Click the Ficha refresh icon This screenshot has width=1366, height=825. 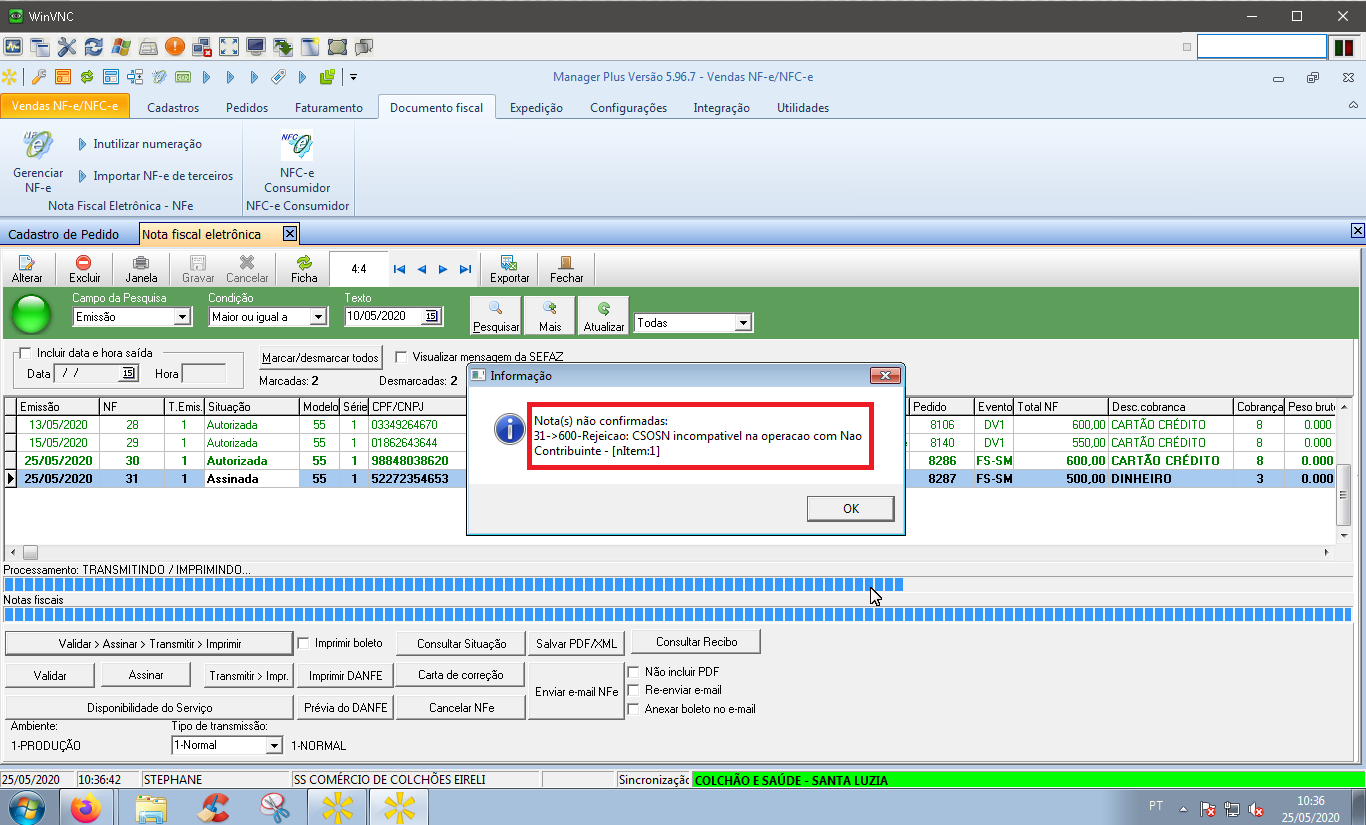tap(304, 264)
